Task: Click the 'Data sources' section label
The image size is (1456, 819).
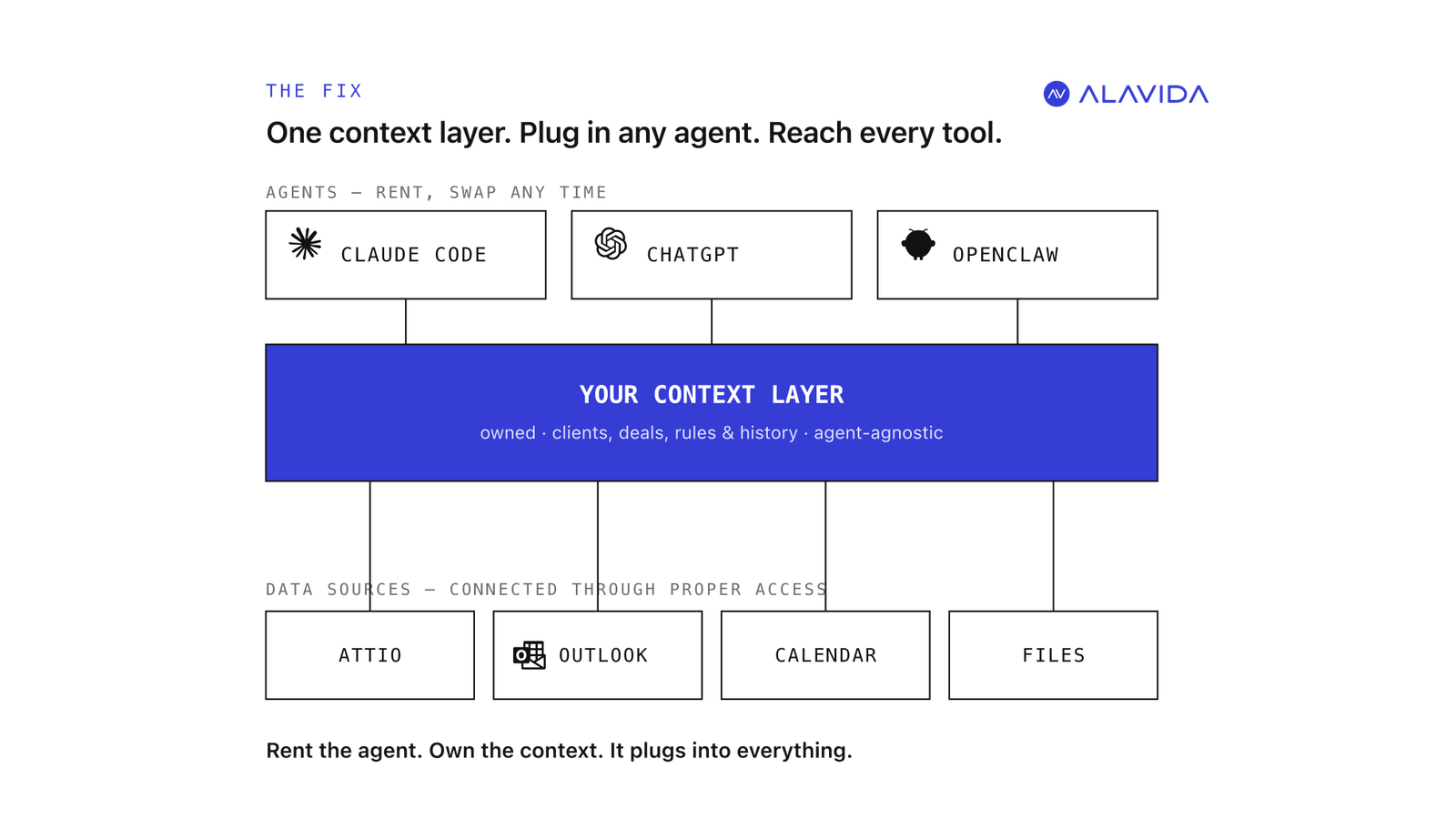Action: point(546,589)
